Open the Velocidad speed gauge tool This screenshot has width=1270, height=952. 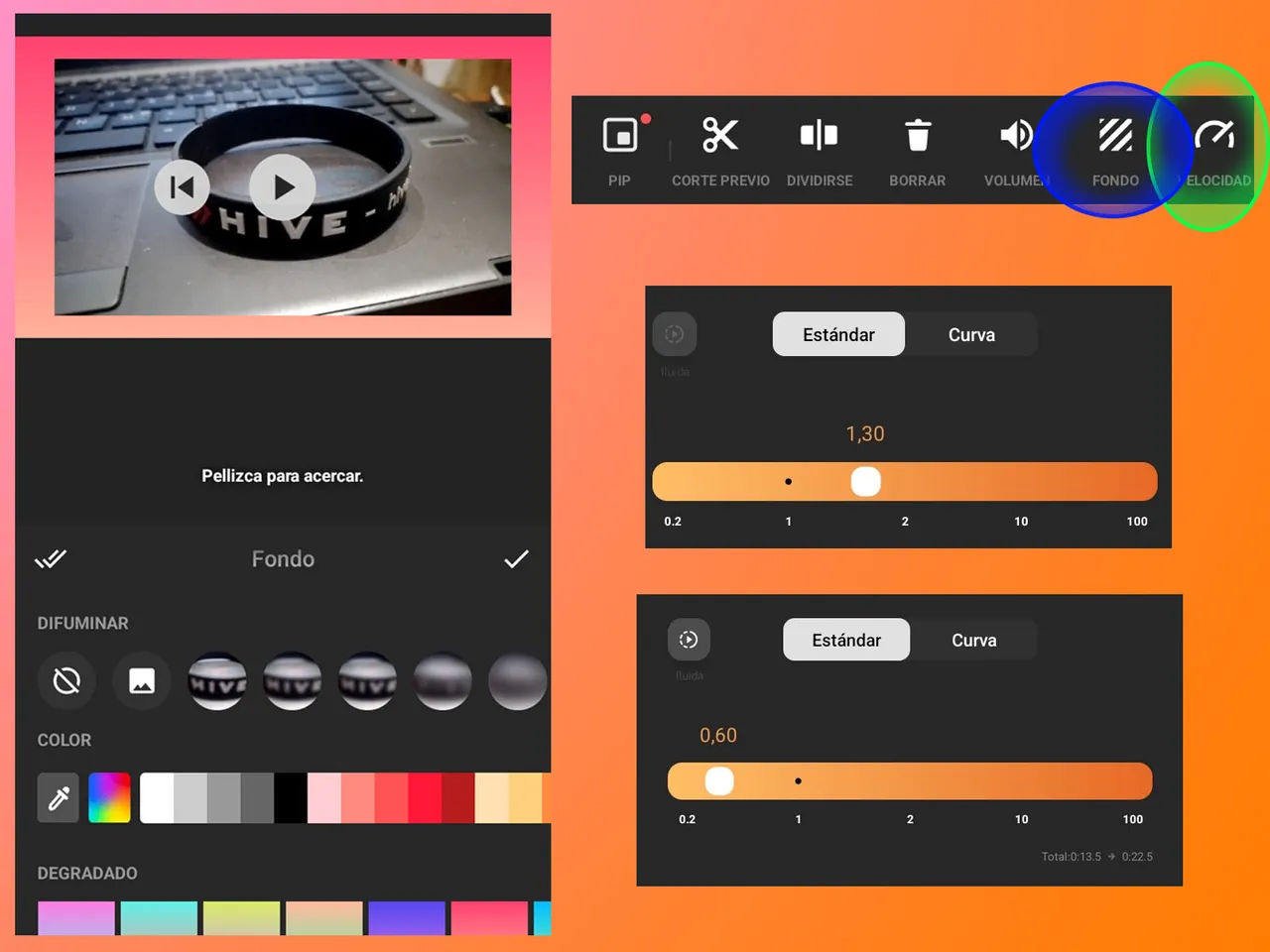[1216, 151]
